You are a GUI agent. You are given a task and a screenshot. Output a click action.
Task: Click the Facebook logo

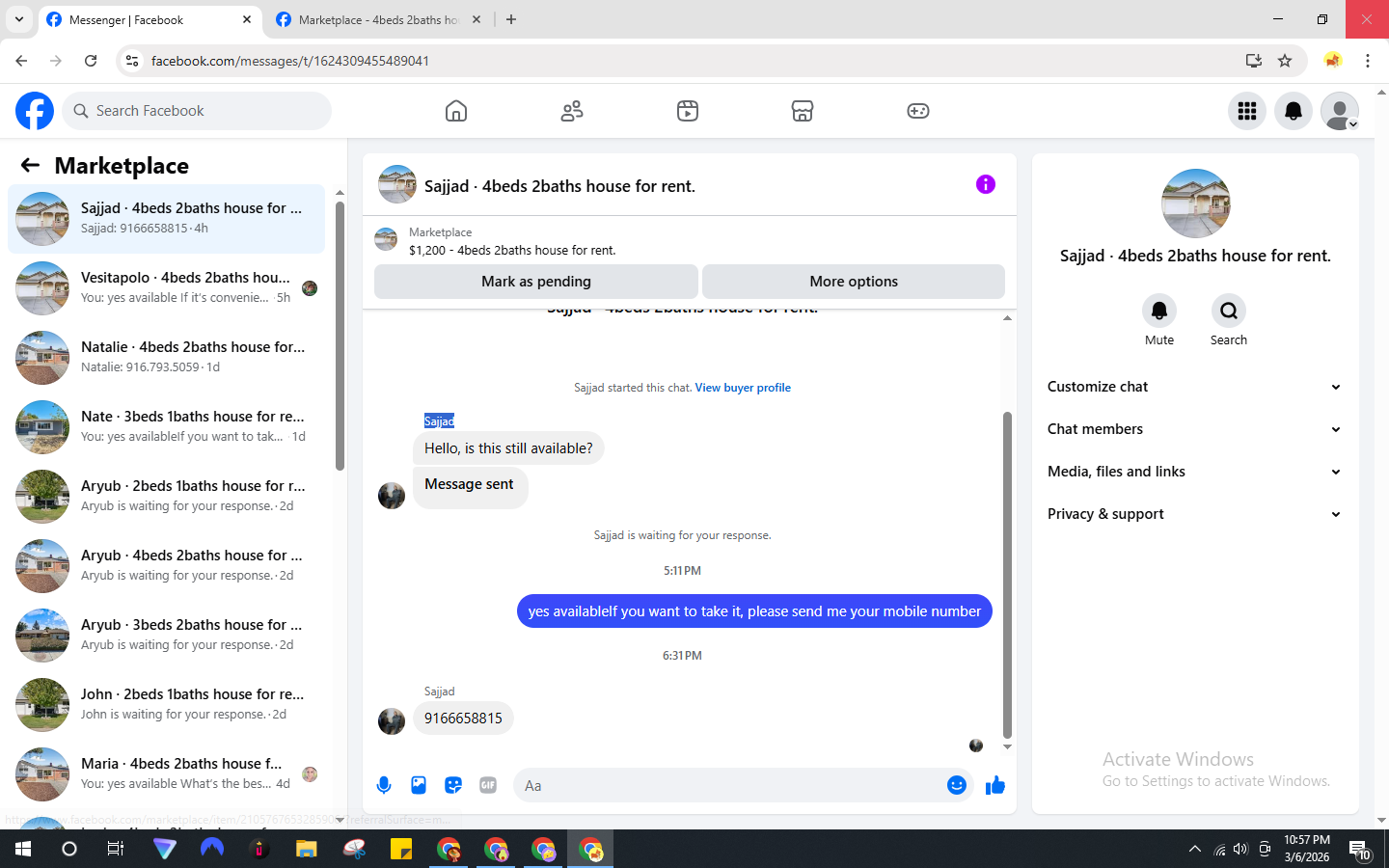pos(35,111)
